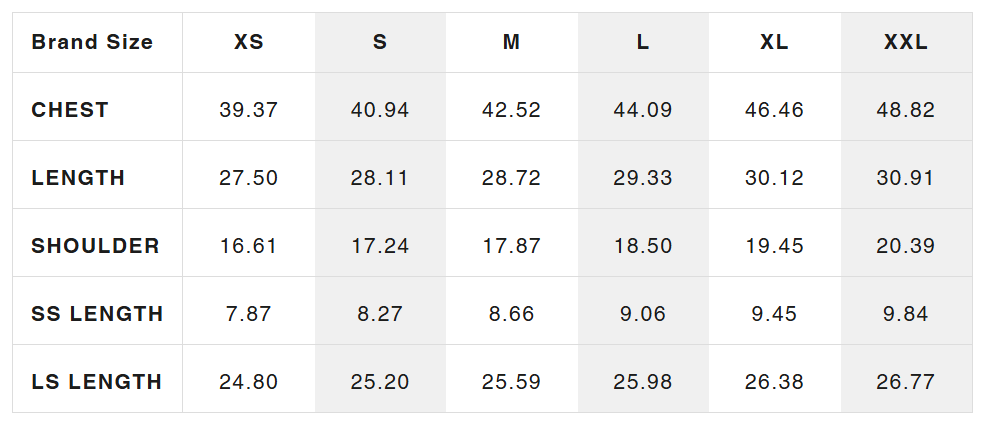Select the XS column header
The image size is (984, 423).
(x=249, y=42)
